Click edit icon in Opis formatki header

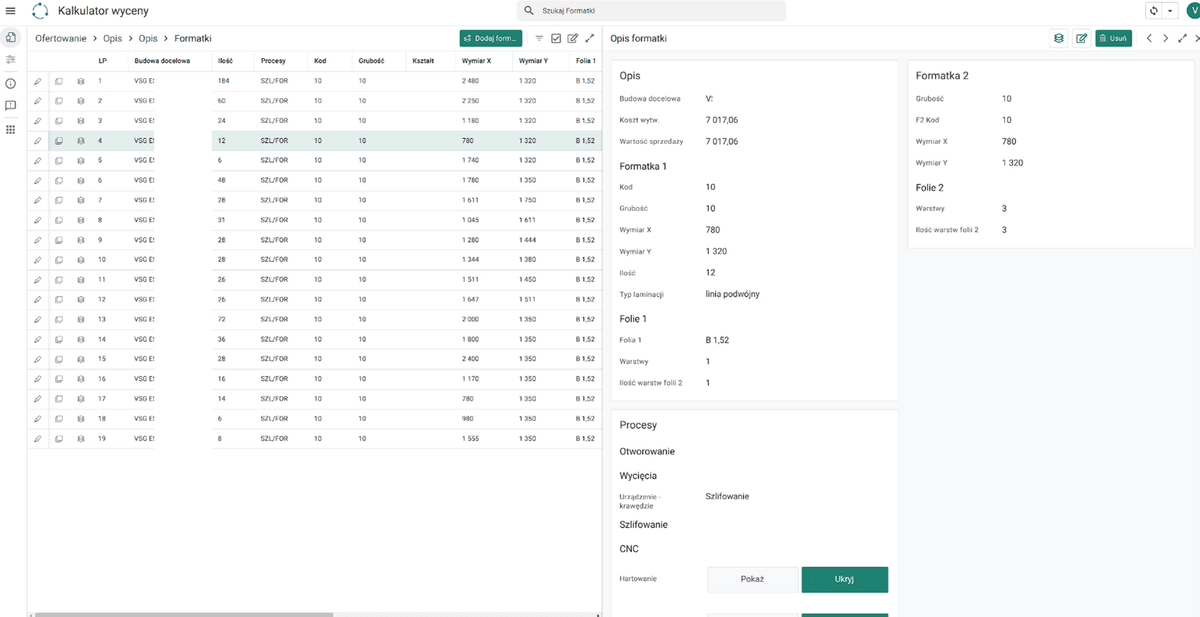point(1081,38)
